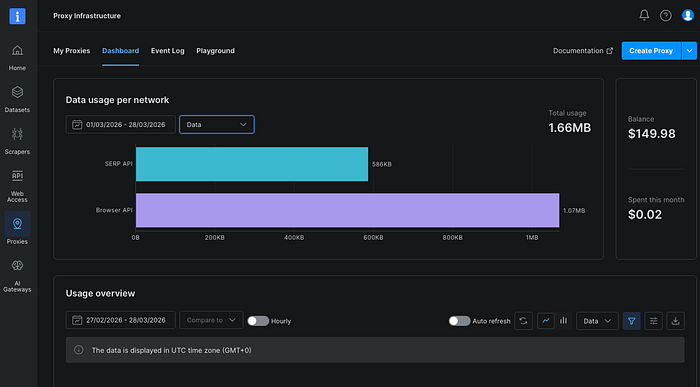Screen dimensions: 700x387
Task: Open AI Gateways in the sidebar
Action: 17,276
